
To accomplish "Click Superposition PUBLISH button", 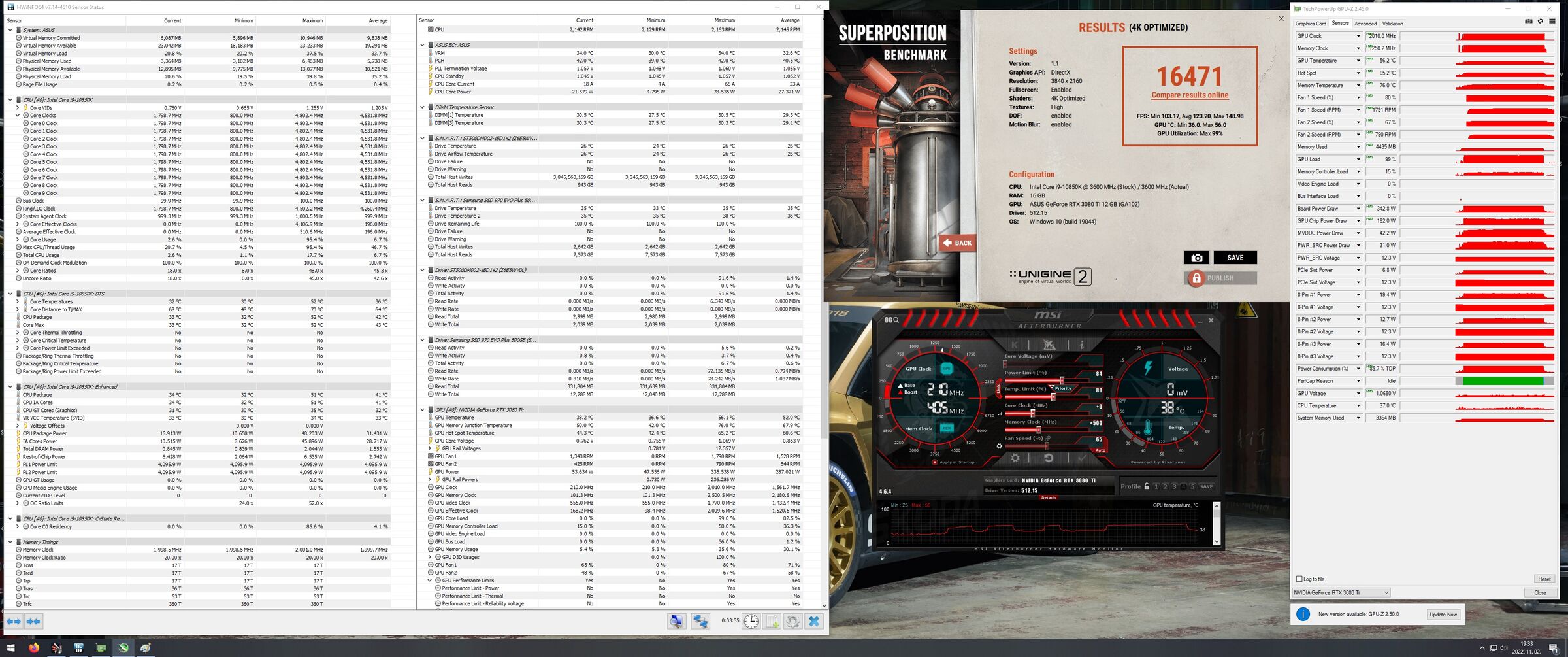I will click(1220, 278).
